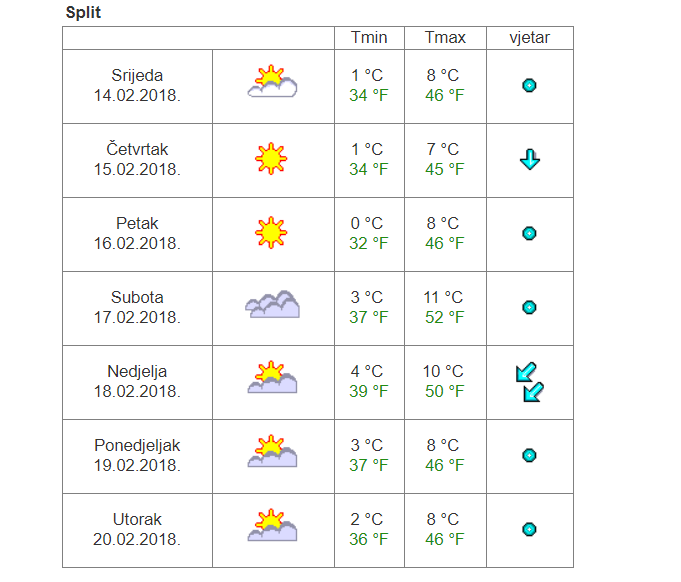This screenshot has width=681, height=582.
Task: Click the calm wind circle for Petak
Action: (x=529, y=233)
